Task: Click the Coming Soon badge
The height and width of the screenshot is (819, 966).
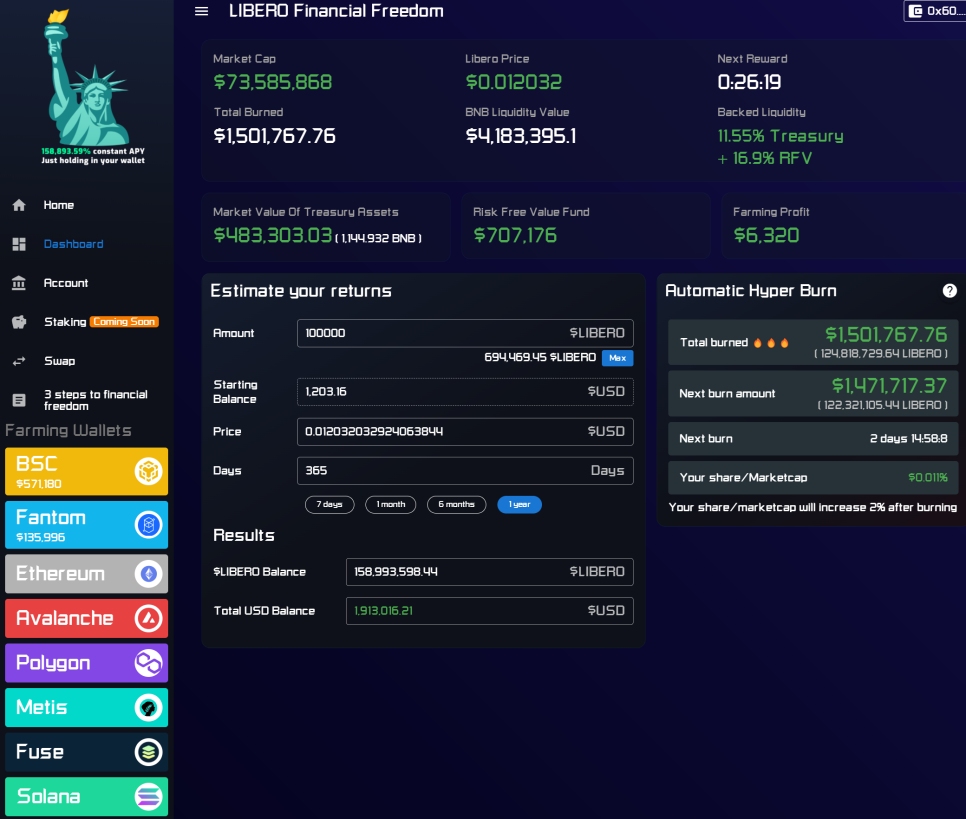Action: [x=124, y=322]
